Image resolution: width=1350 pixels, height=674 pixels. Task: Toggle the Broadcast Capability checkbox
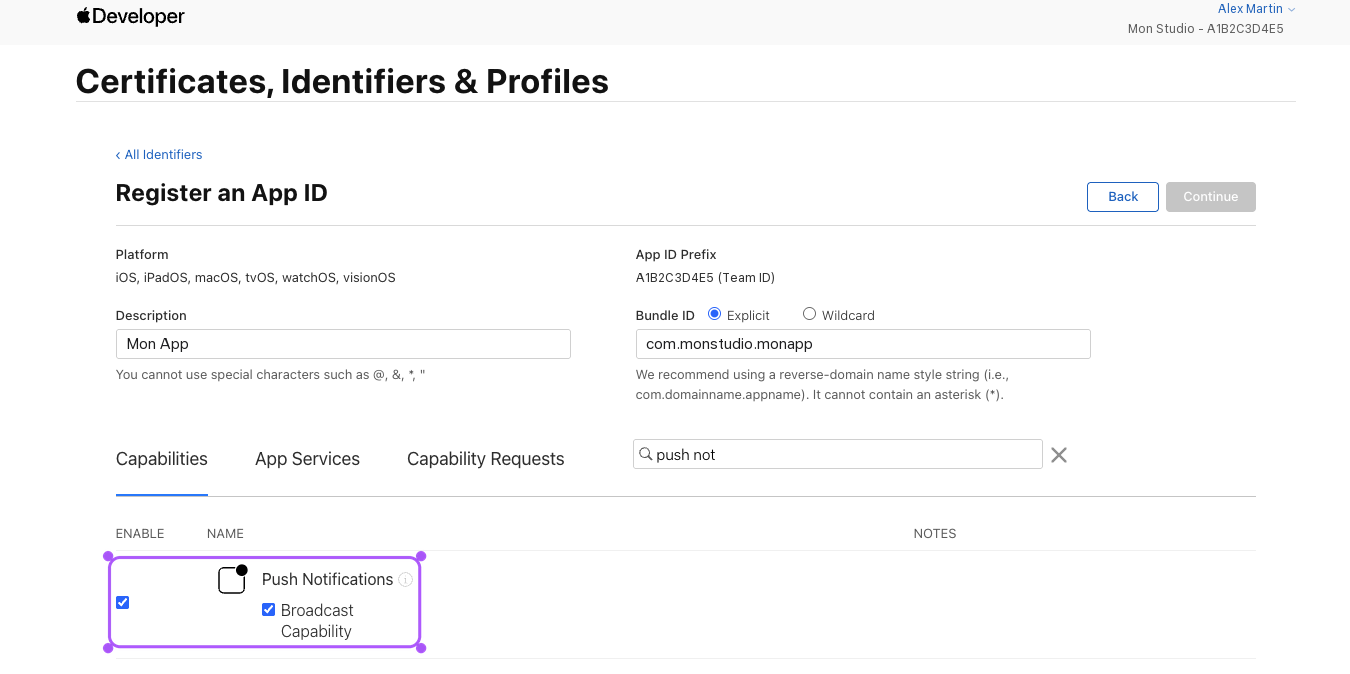[x=268, y=609]
